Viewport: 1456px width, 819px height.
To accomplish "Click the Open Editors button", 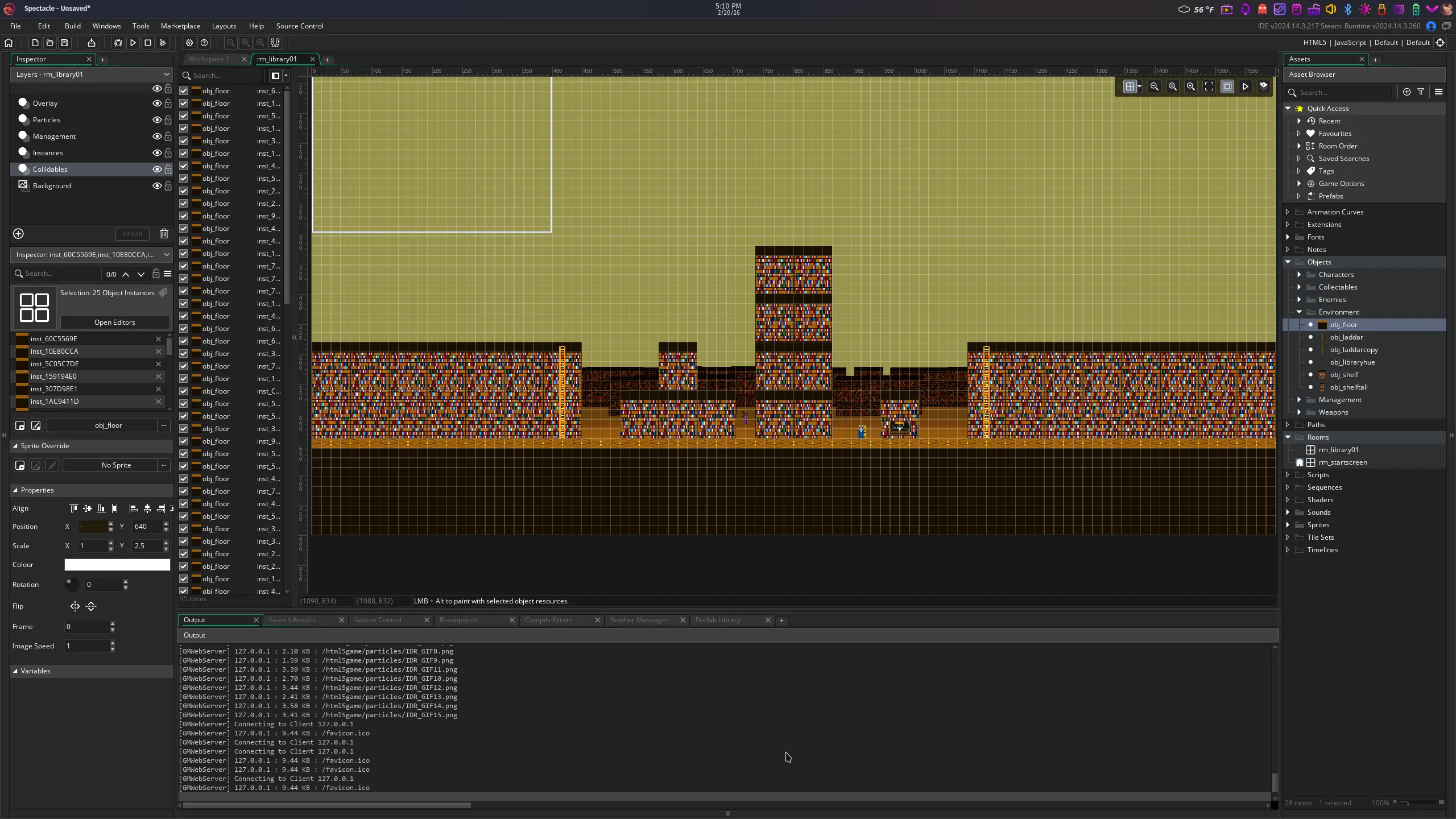I will [x=114, y=322].
